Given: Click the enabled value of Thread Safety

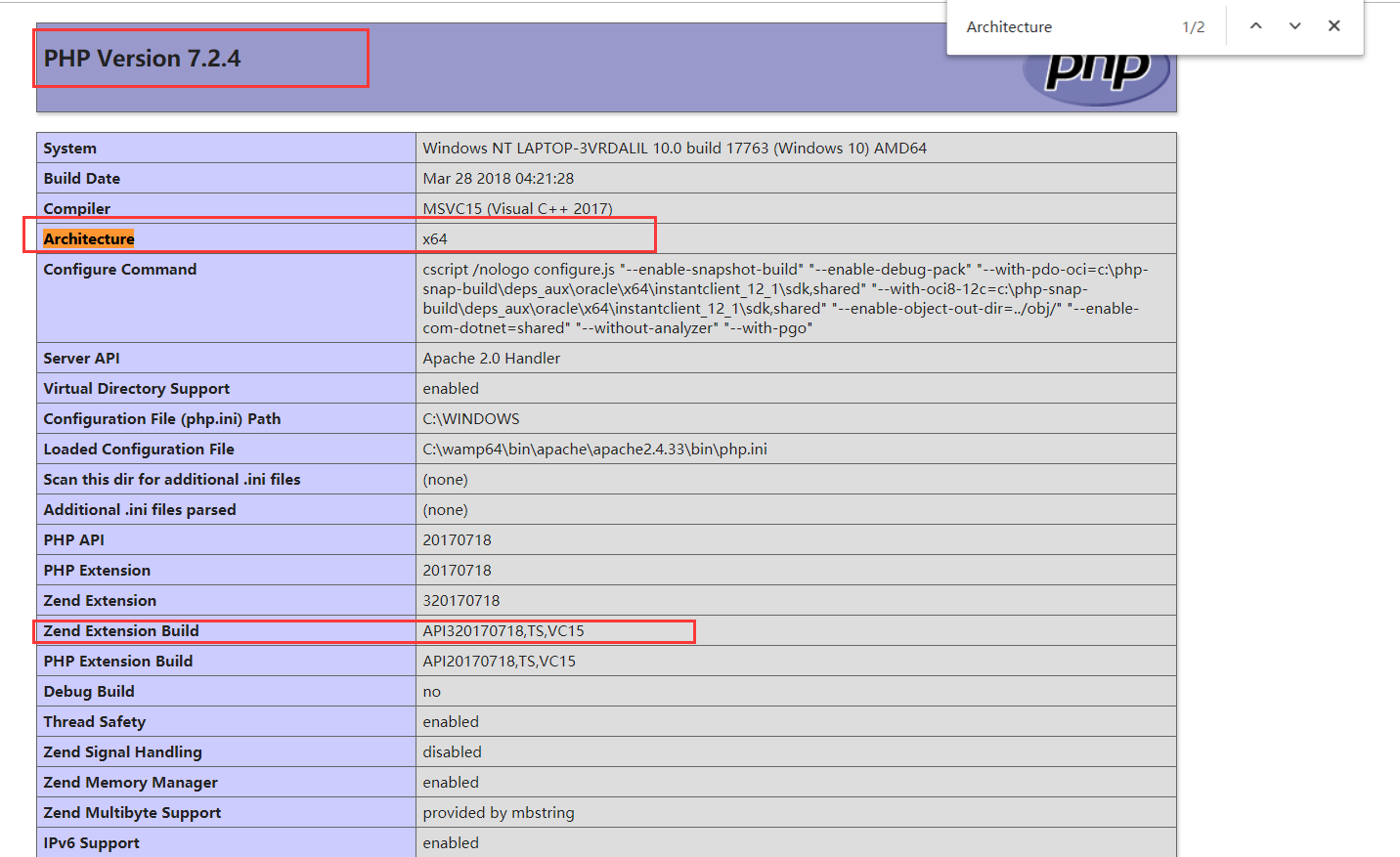Looking at the screenshot, I should pyautogui.click(x=451, y=722).
